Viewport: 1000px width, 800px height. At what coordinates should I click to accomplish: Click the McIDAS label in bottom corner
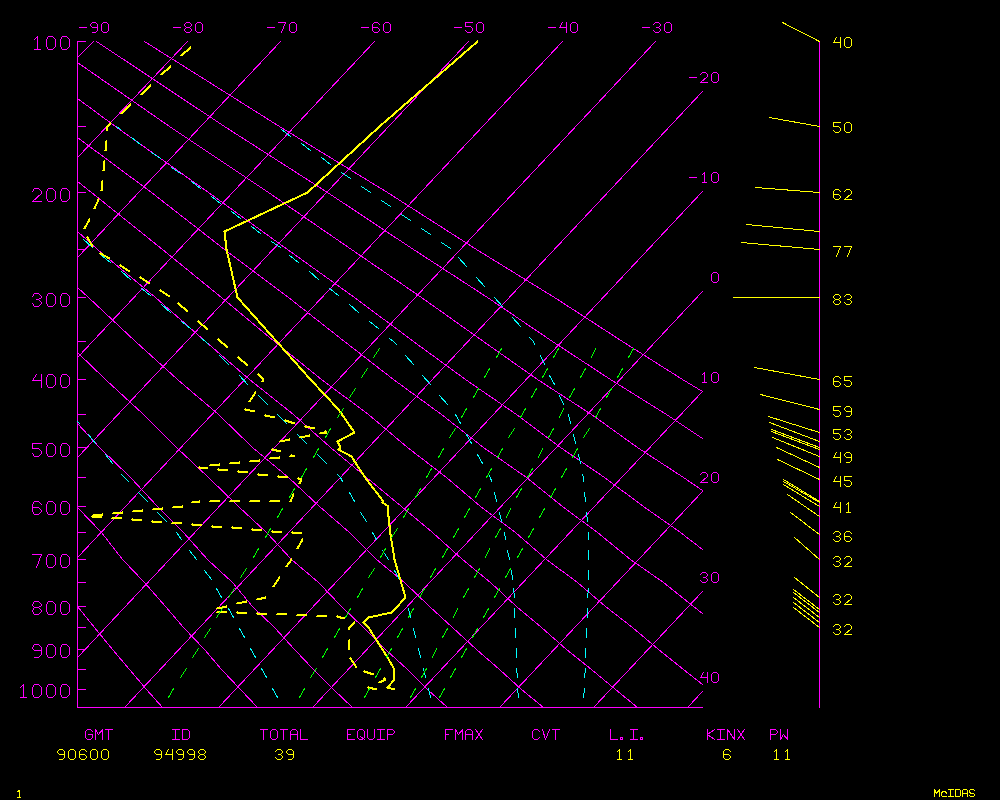point(954,793)
